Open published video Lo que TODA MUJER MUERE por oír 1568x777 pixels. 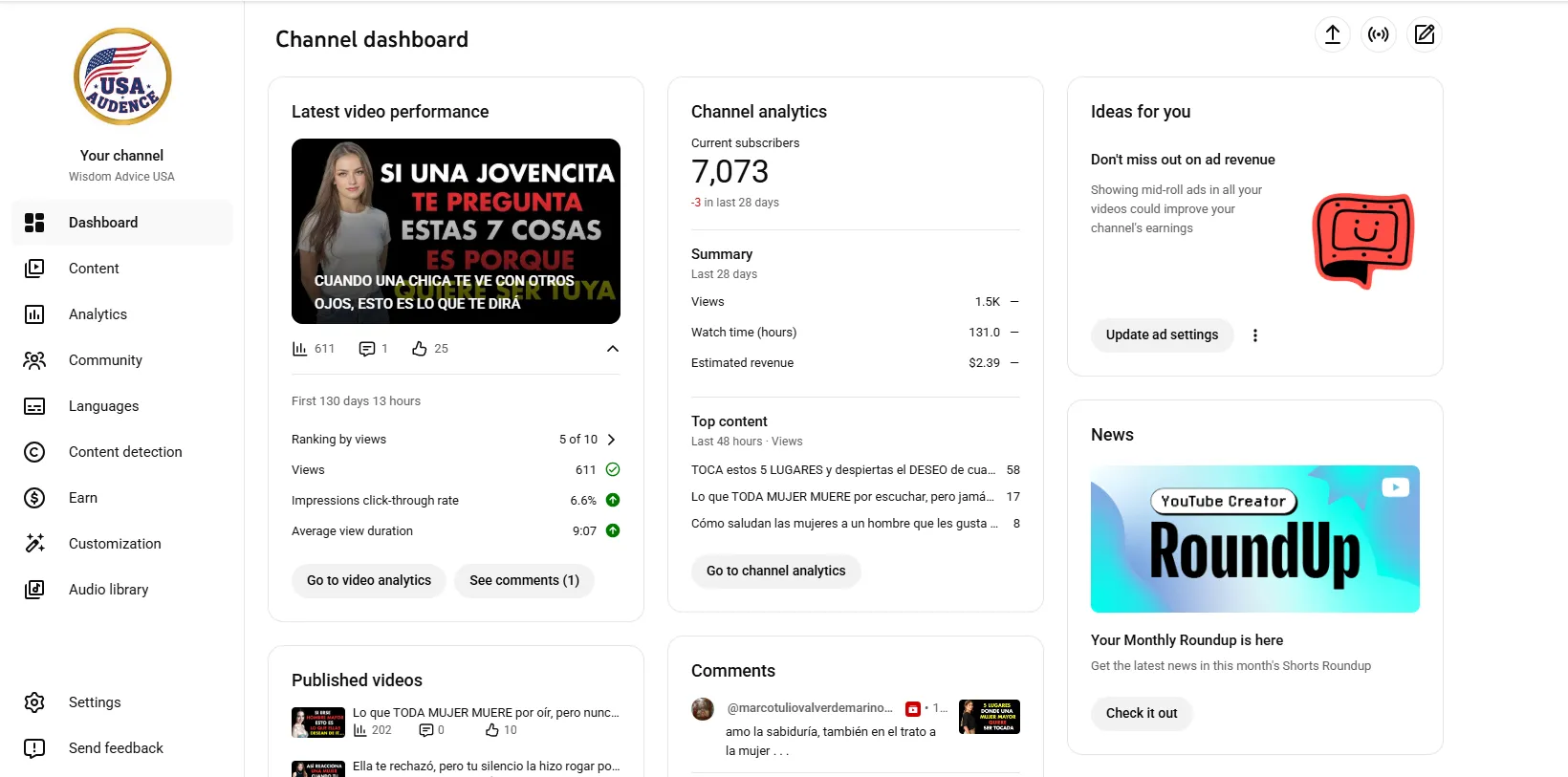pos(486,713)
